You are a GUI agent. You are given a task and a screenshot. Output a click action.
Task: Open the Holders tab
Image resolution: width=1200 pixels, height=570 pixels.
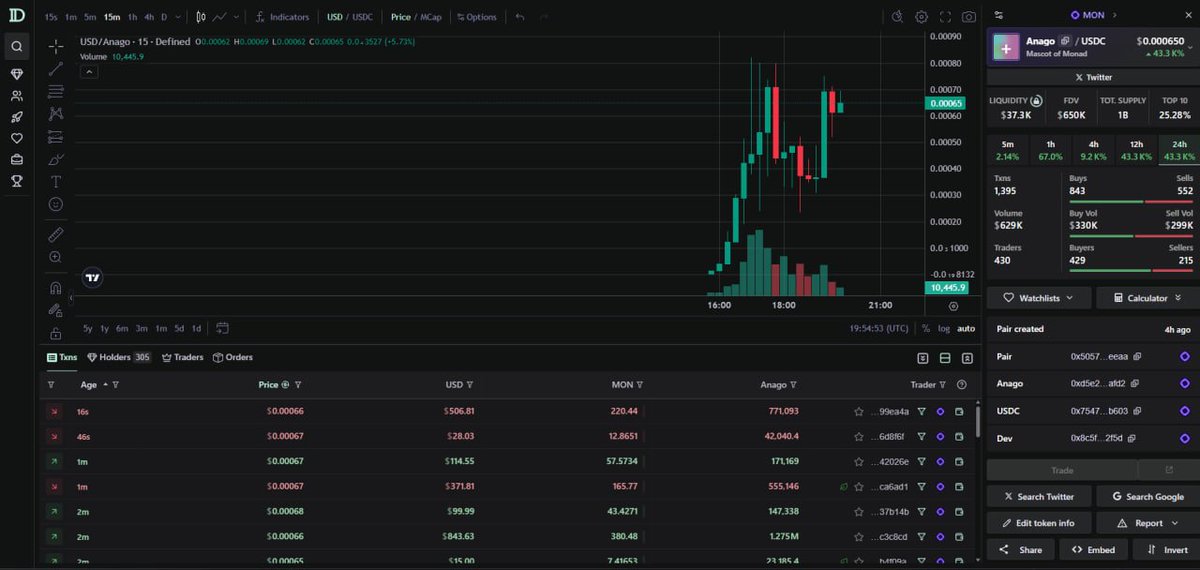click(118, 357)
